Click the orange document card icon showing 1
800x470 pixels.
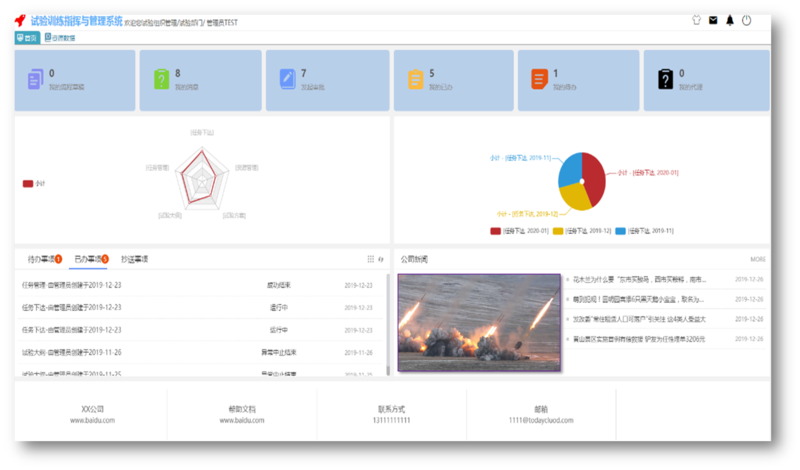pyautogui.click(x=540, y=80)
